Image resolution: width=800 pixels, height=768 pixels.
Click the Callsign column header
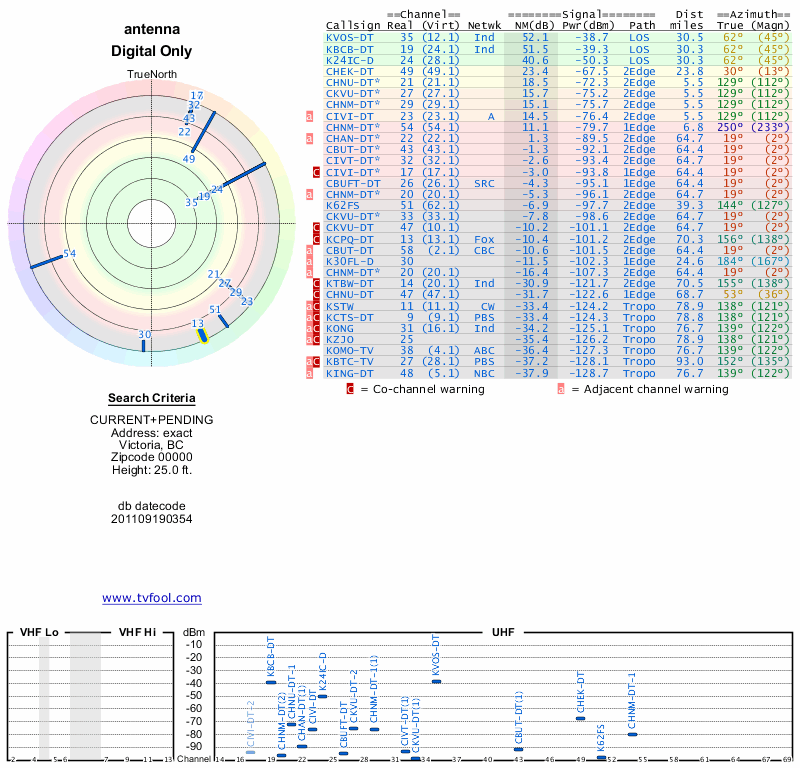(353, 26)
